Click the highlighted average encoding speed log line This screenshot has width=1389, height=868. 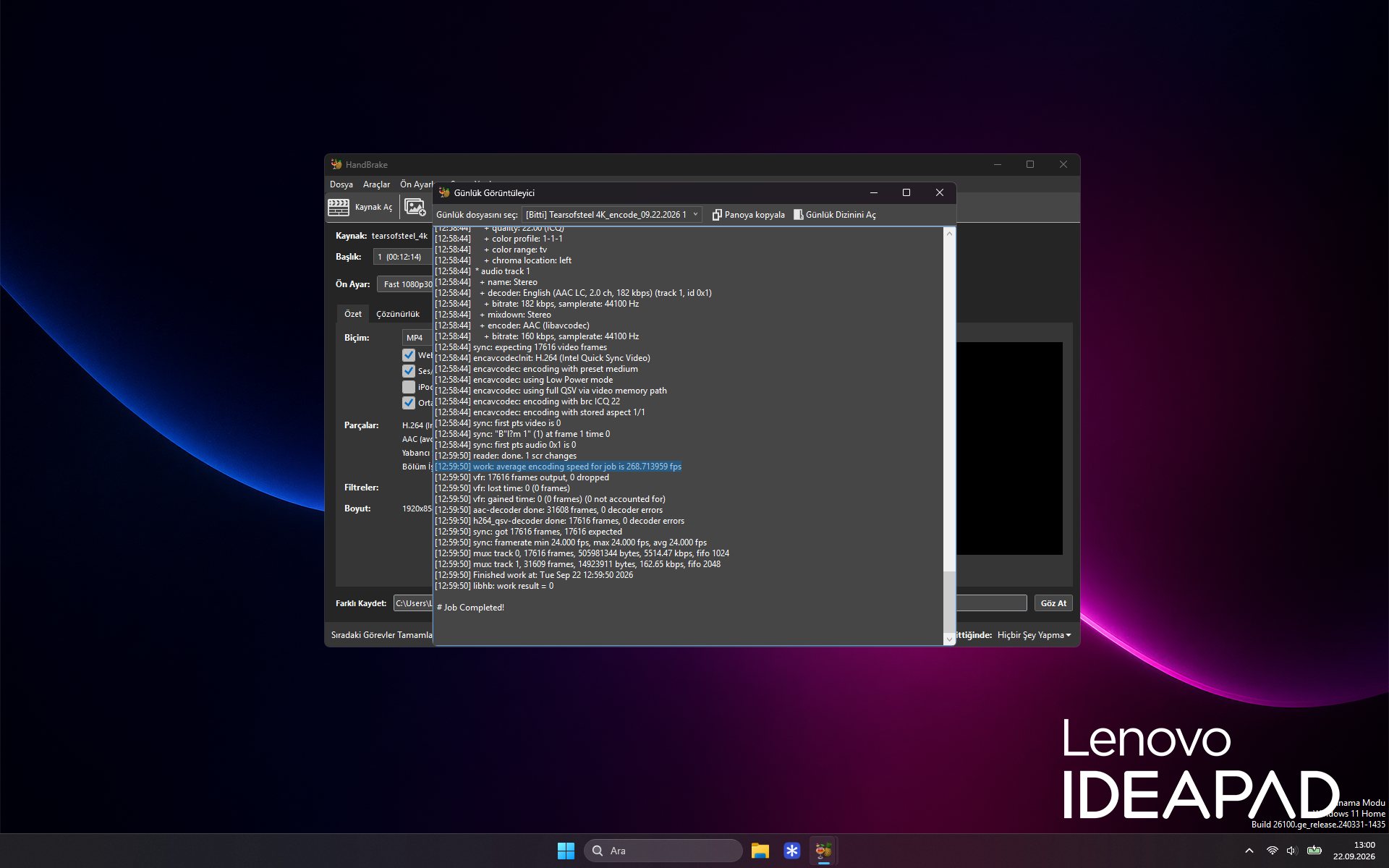point(558,467)
